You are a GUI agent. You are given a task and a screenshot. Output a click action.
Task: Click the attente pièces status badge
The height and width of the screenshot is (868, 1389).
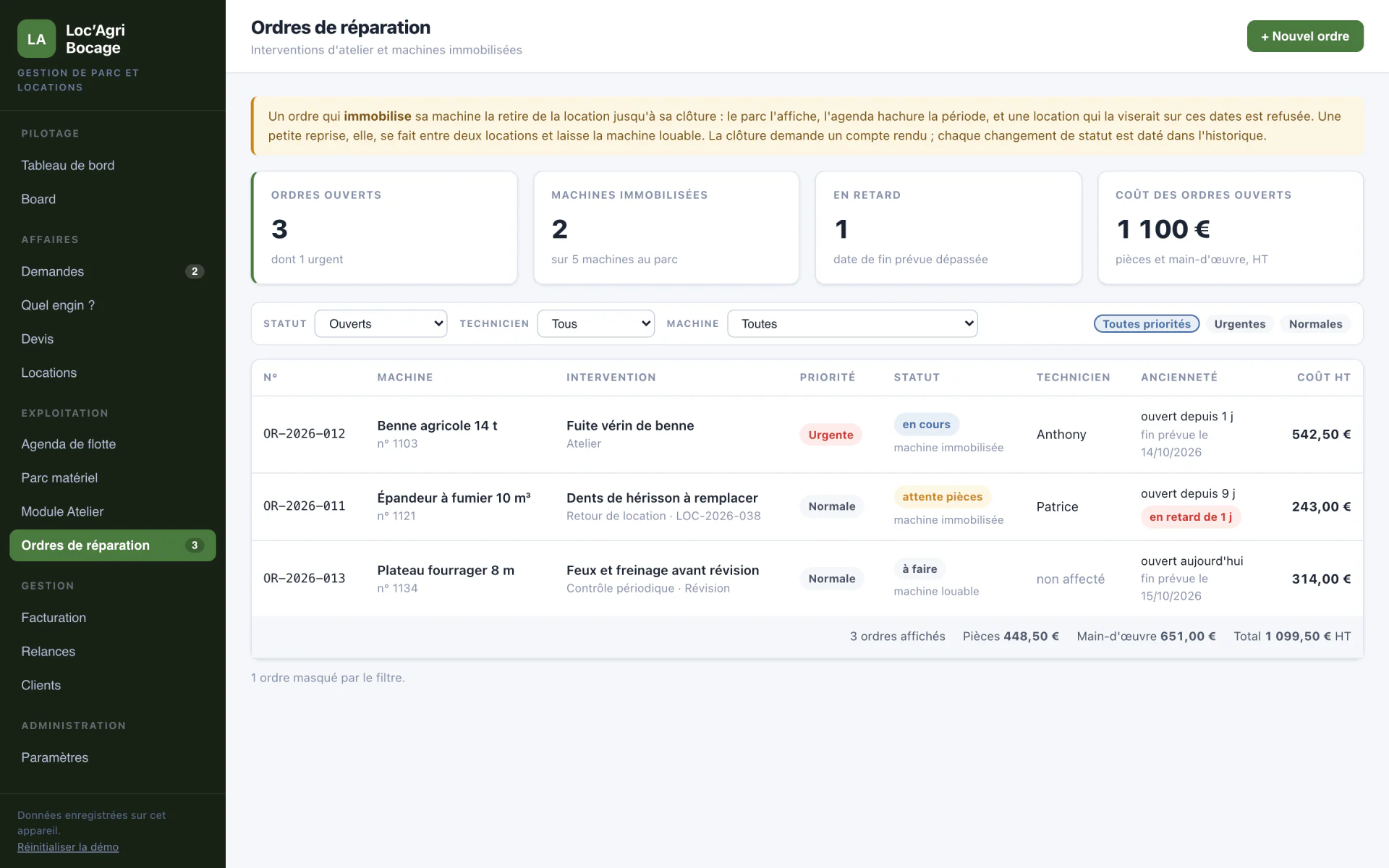click(942, 497)
